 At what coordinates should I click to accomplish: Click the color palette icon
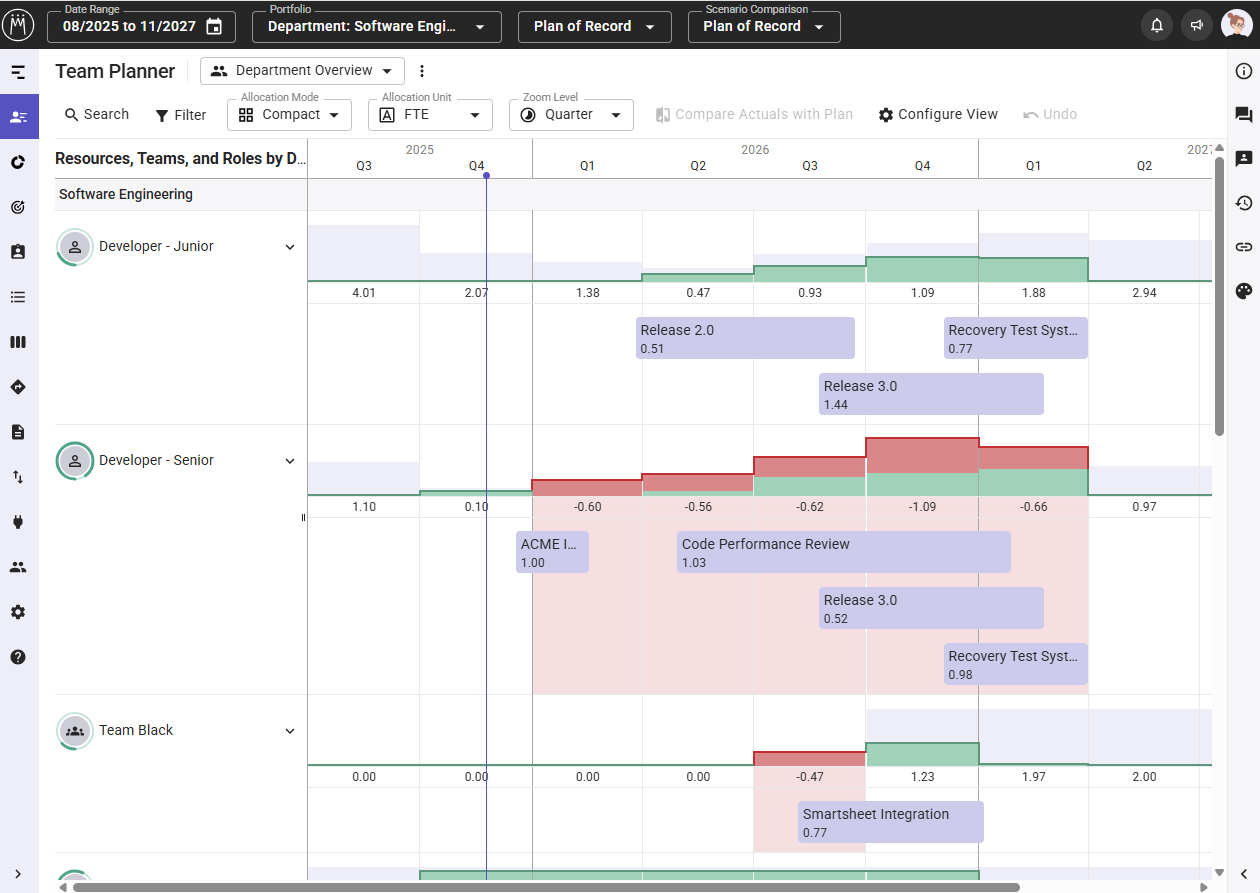pyautogui.click(x=1243, y=291)
